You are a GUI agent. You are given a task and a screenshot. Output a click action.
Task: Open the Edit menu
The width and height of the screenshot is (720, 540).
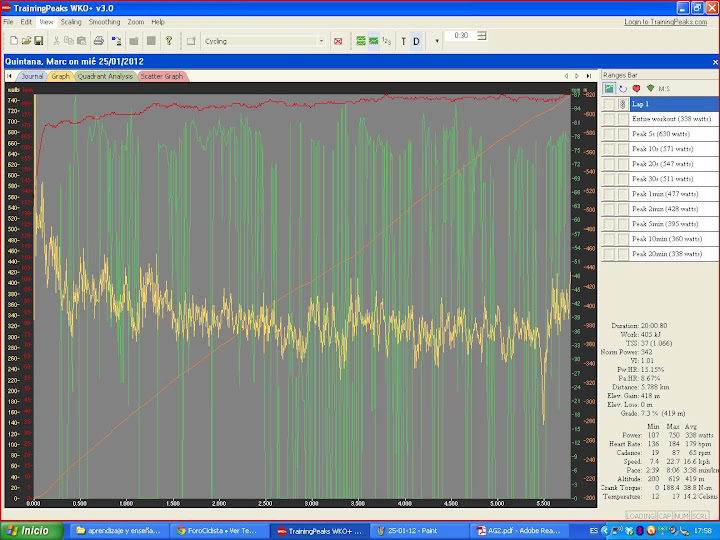point(26,22)
